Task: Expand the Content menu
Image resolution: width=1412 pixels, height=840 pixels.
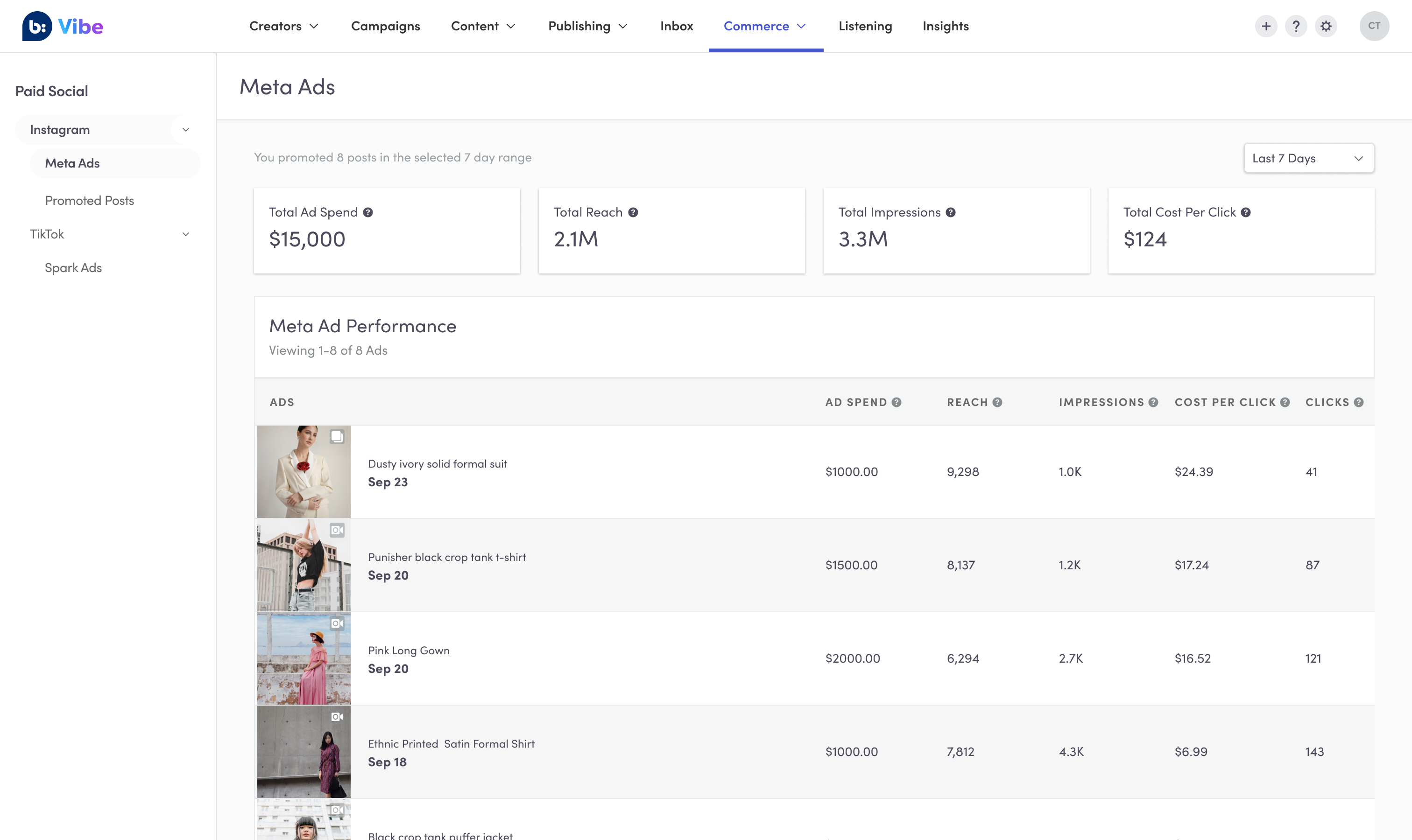Action: [483, 26]
